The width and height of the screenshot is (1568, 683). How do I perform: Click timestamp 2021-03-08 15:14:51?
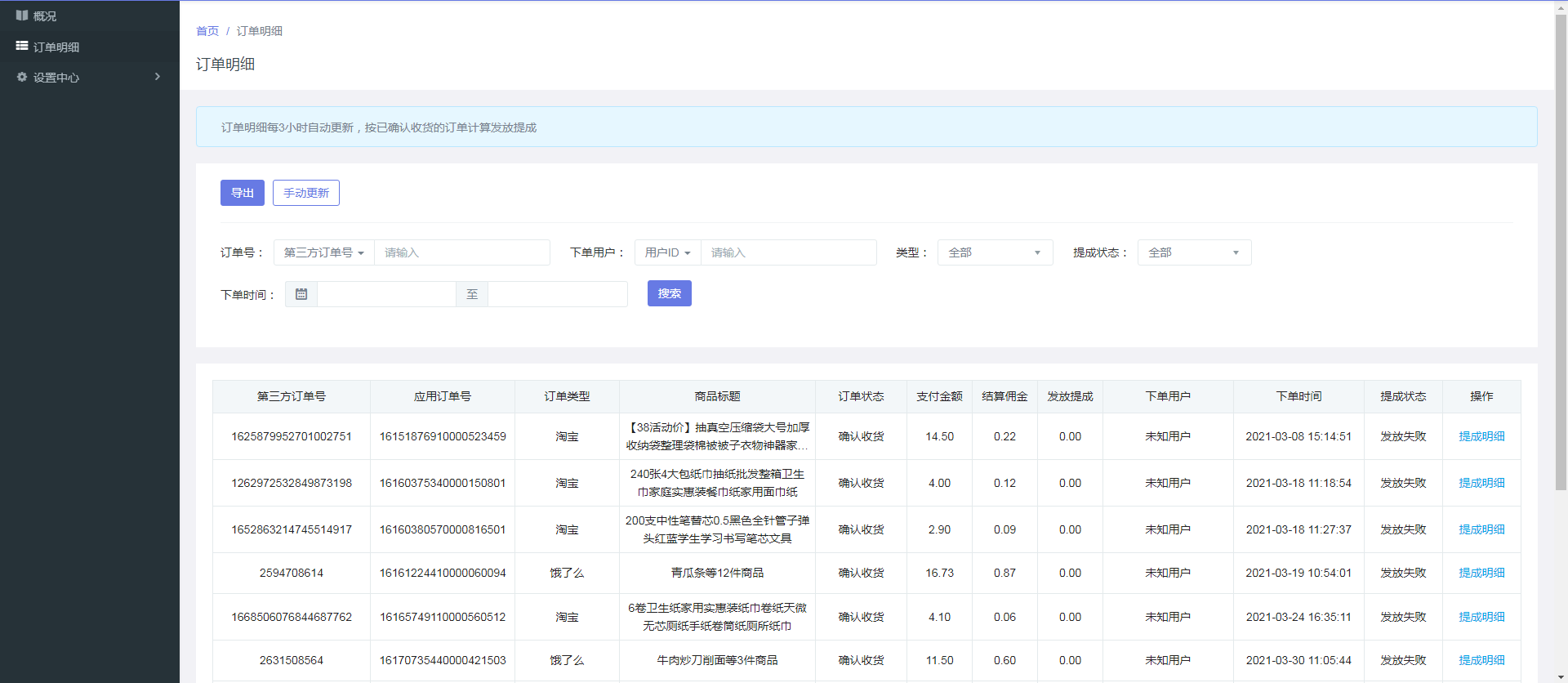(x=1298, y=436)
